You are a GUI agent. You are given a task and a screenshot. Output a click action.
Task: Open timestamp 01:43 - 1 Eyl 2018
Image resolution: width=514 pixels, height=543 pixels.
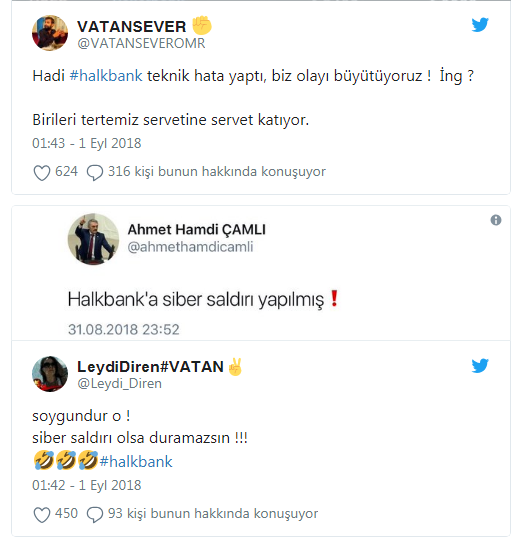pyautogui.click(x=87, y=143)
